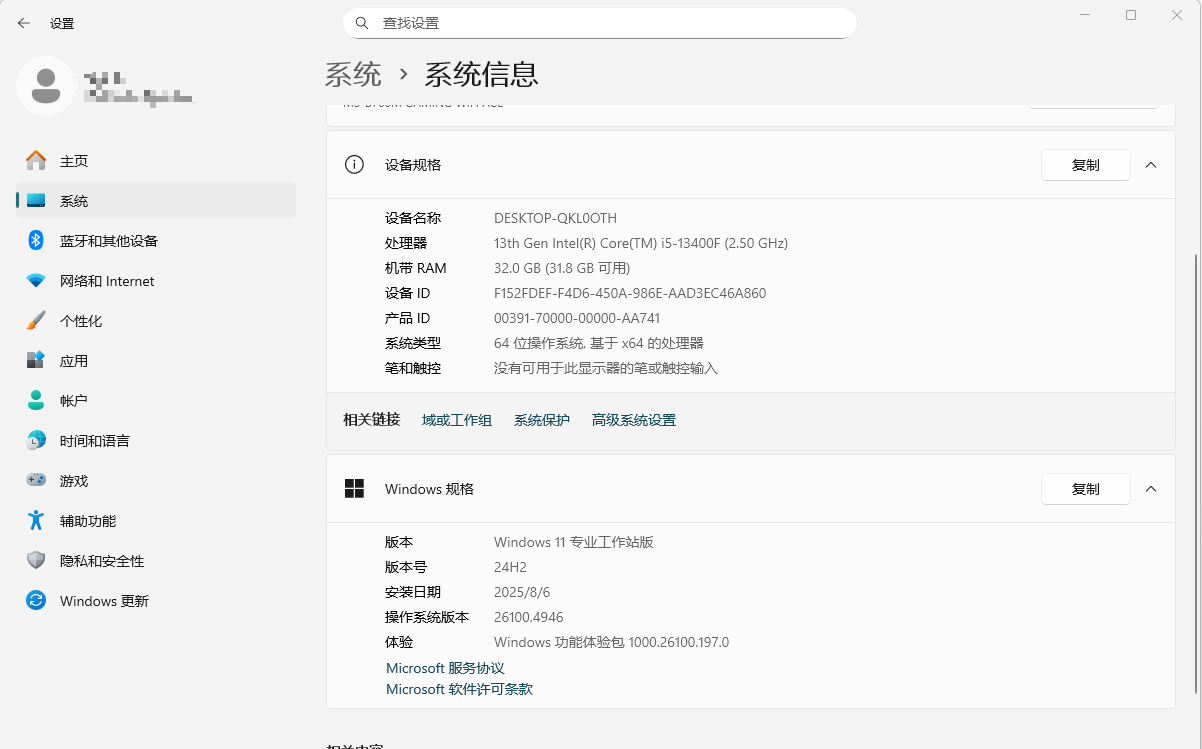
Task: Open Microsoft 软件许可条款 link
Action: click(459, 689)
